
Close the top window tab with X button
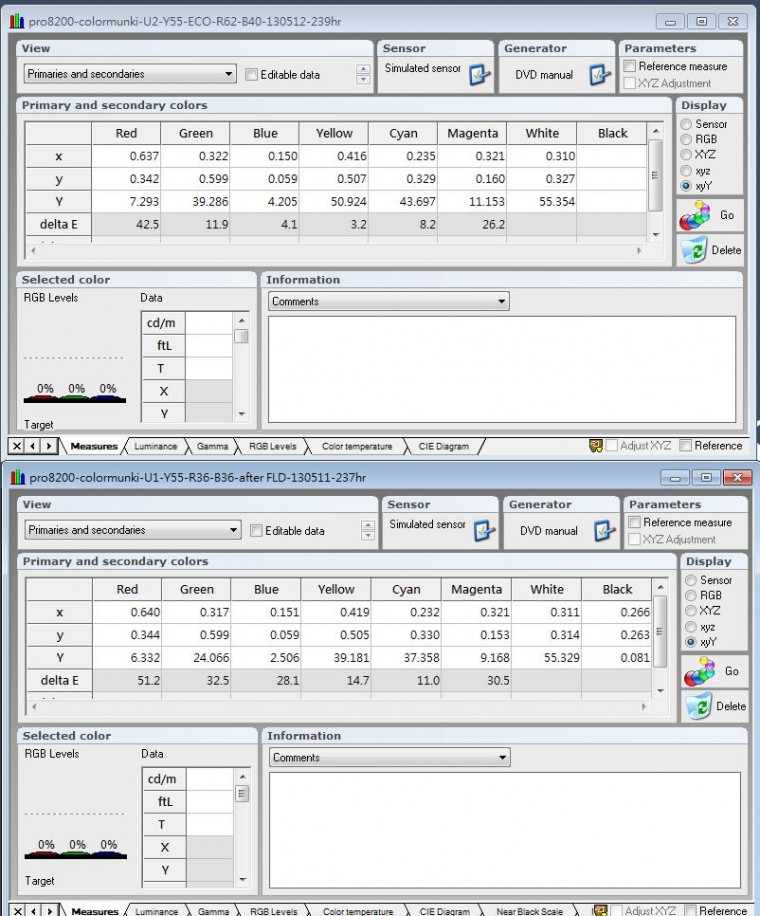[x=17, y=446]
